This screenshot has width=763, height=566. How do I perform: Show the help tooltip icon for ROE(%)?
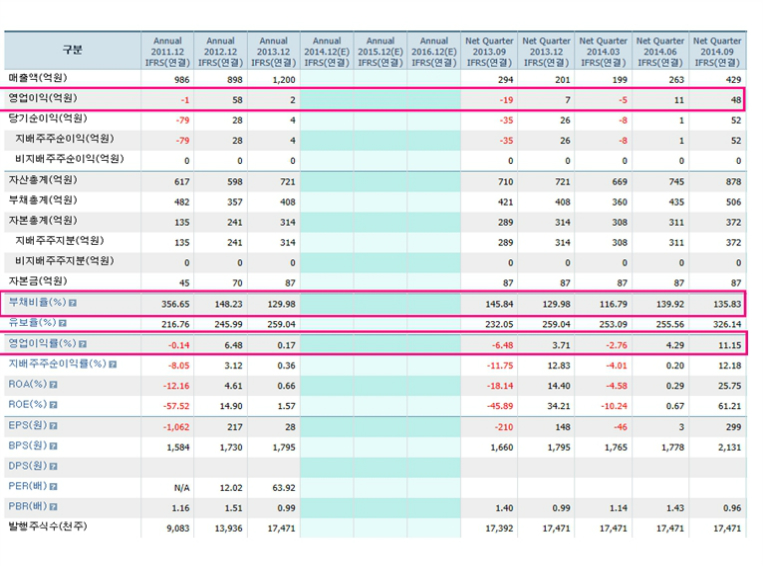(x=53, y=405)
